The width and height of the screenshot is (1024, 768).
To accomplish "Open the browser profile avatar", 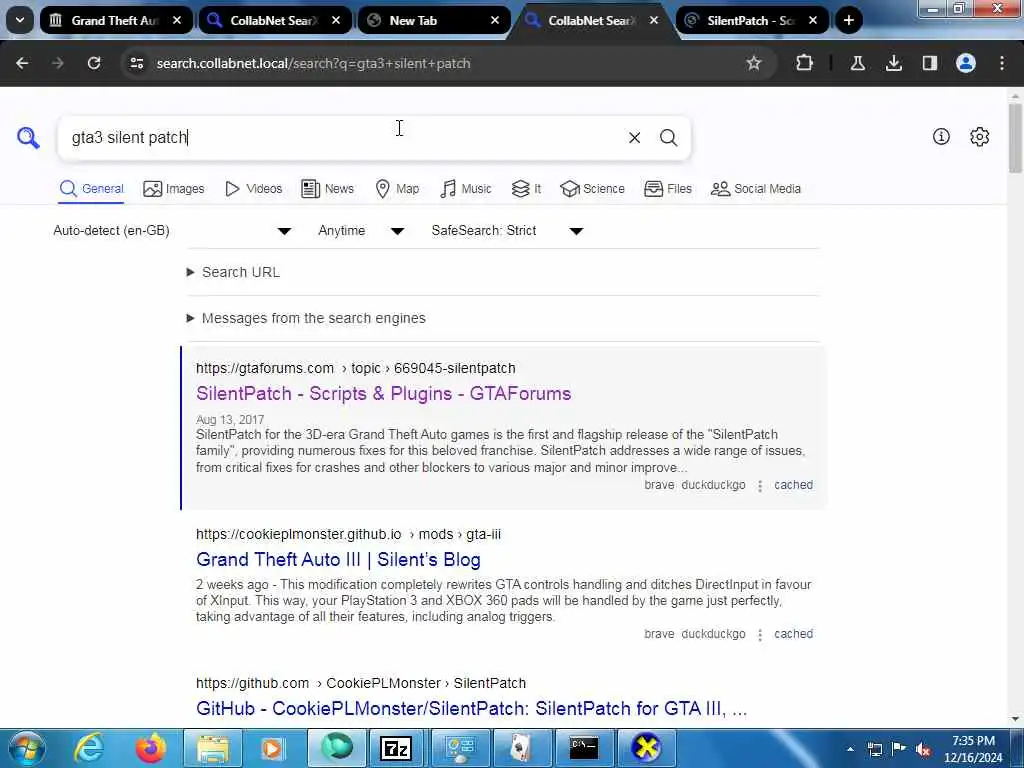I will pyautogui.click(x=965, y=63).
